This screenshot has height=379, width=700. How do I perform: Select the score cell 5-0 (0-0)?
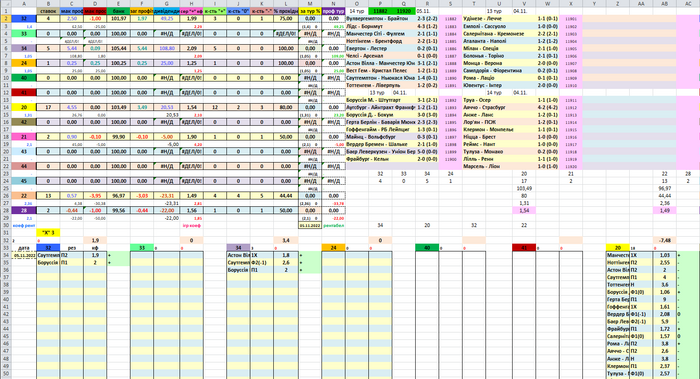point(427,152)
